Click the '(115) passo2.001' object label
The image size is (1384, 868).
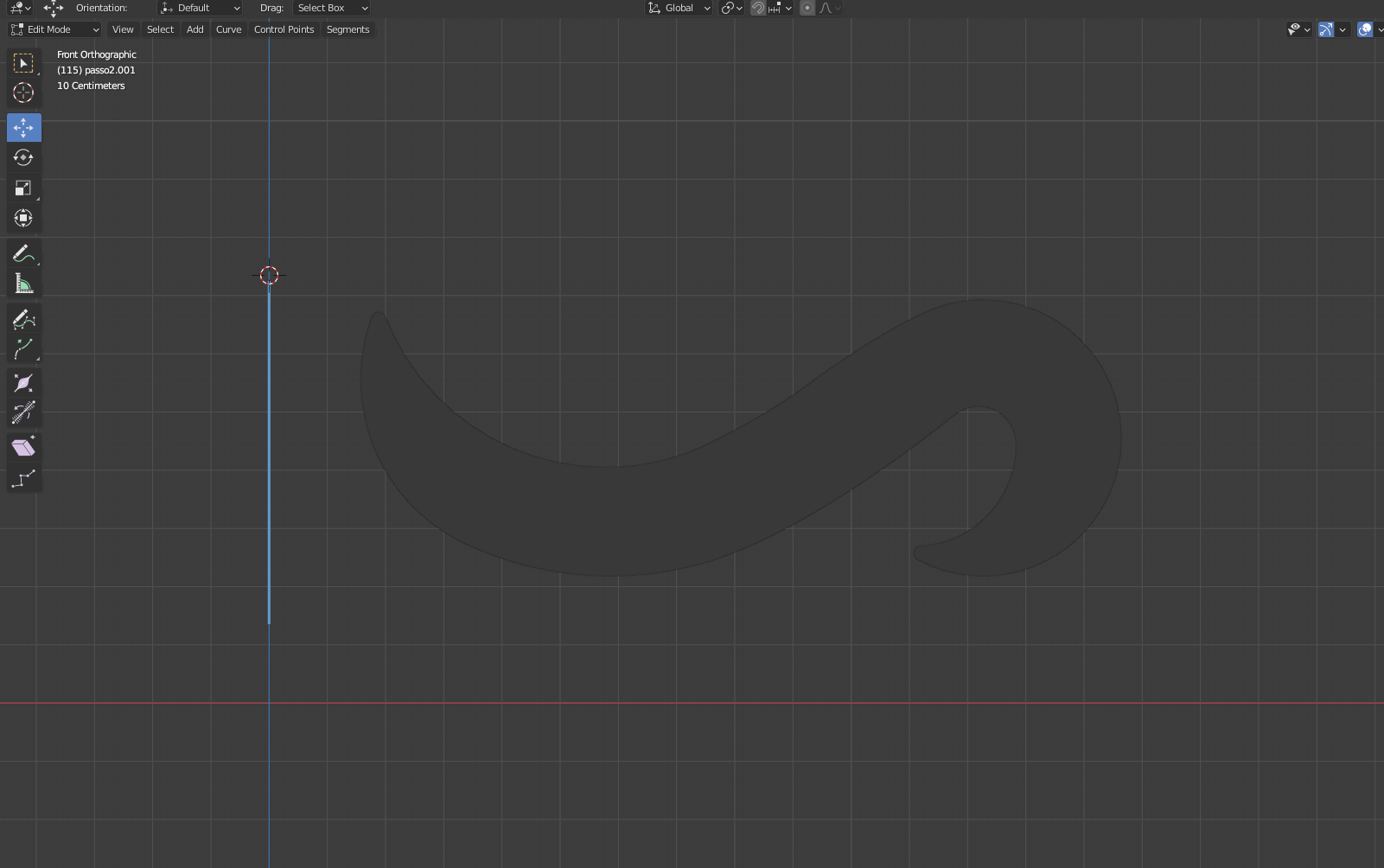point(96,70)
